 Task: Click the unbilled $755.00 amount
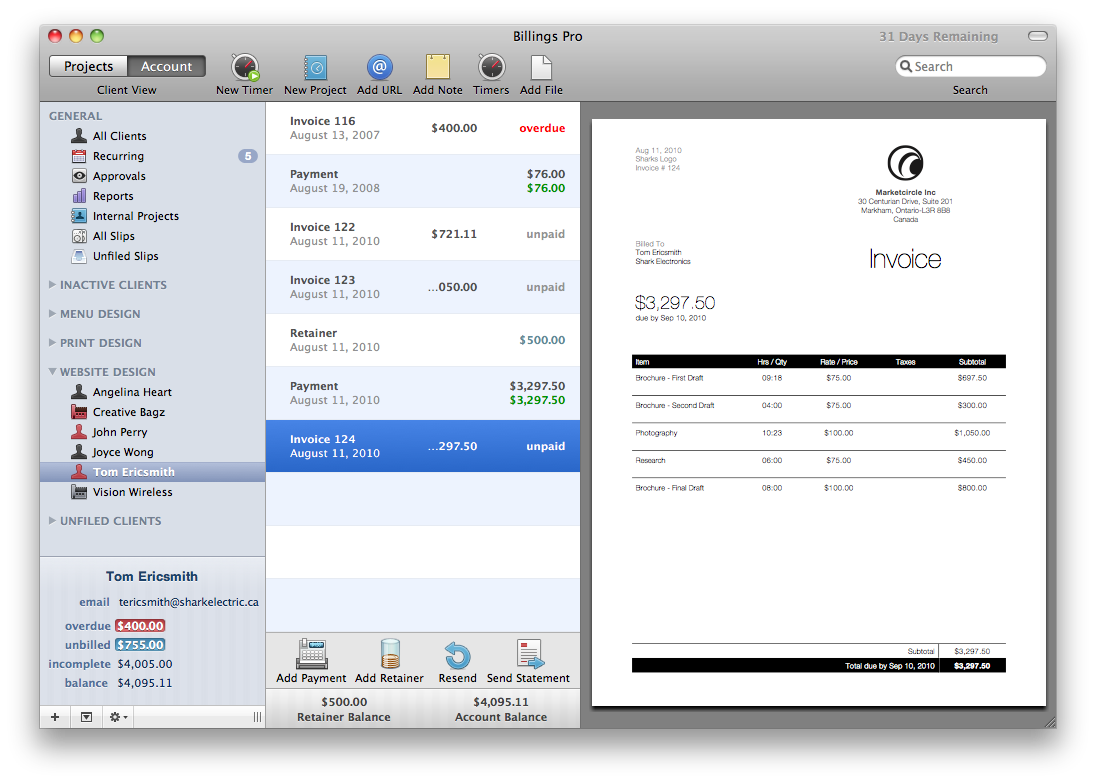(140, 645)
